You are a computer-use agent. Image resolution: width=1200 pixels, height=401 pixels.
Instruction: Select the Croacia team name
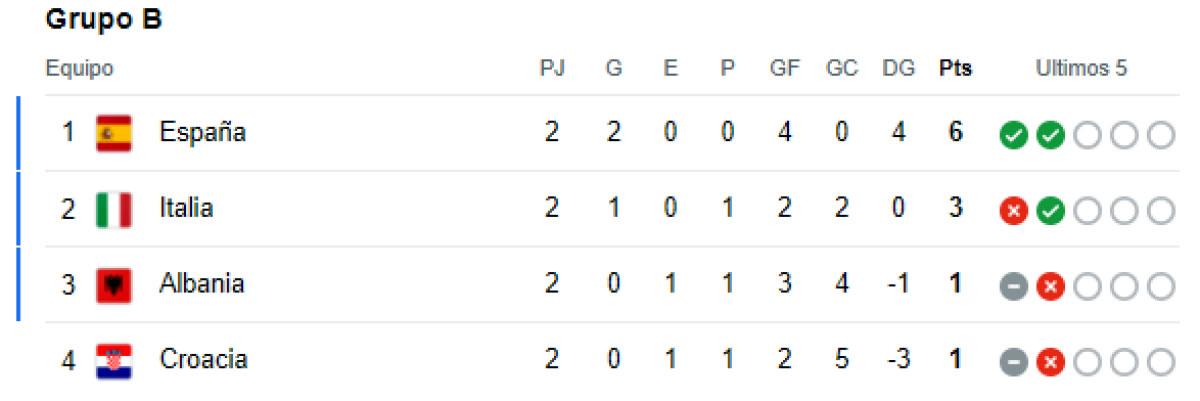pyautogui.click(x=203, y=359)
